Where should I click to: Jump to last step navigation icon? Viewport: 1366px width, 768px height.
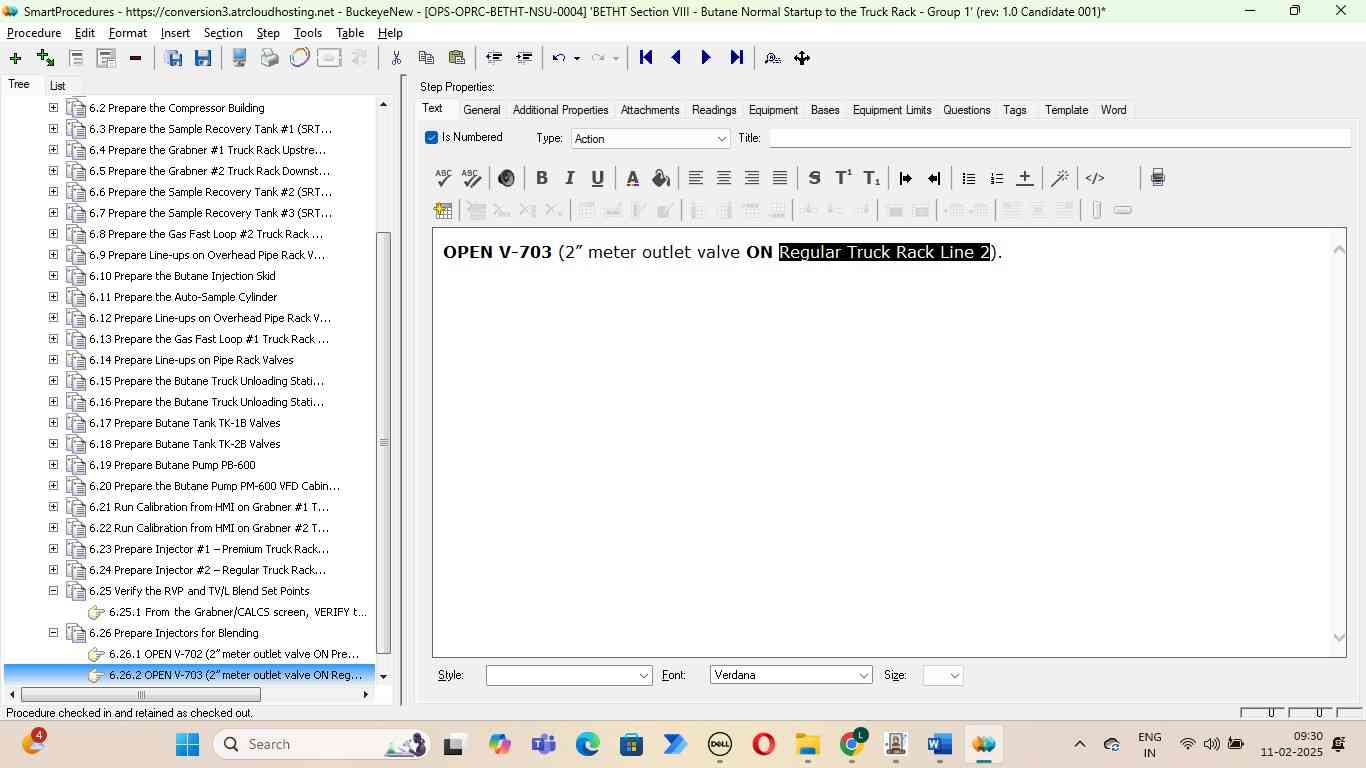737,58
